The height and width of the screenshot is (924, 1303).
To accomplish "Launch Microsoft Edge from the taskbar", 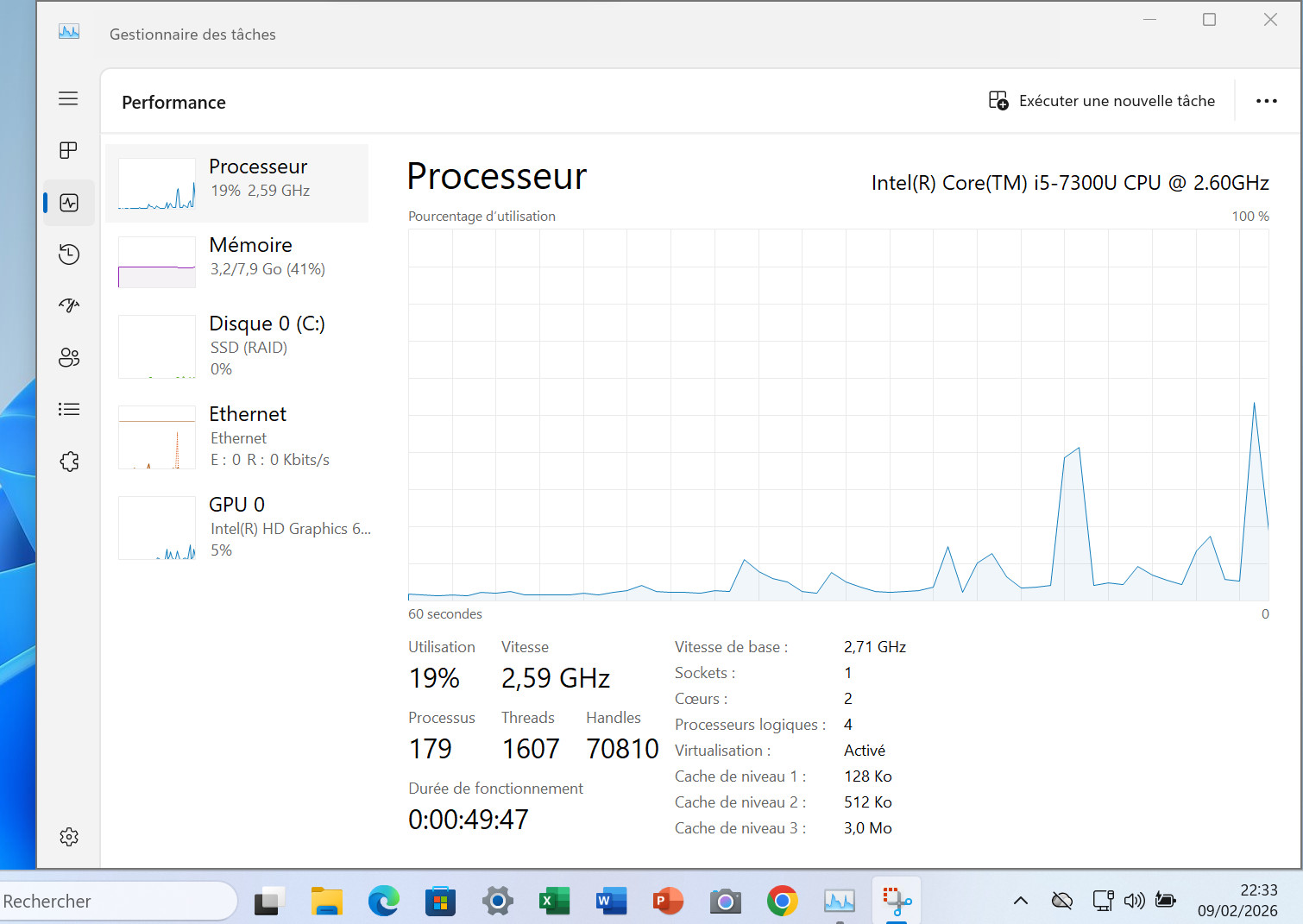I will point(384,902).
